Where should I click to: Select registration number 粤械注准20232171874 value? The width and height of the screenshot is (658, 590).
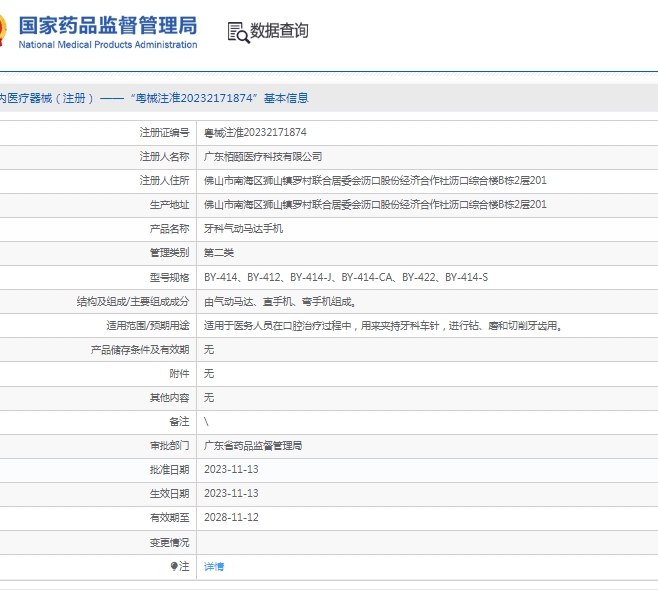click(255, 133)
